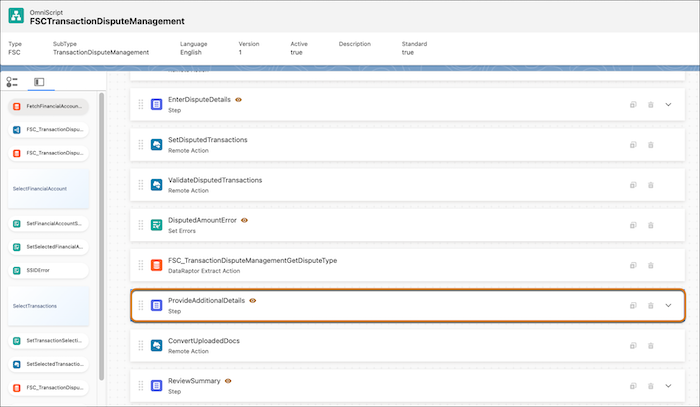
Task: Click the ProvideAdditionalDetails step icon
Action: (x=156, y=305)
